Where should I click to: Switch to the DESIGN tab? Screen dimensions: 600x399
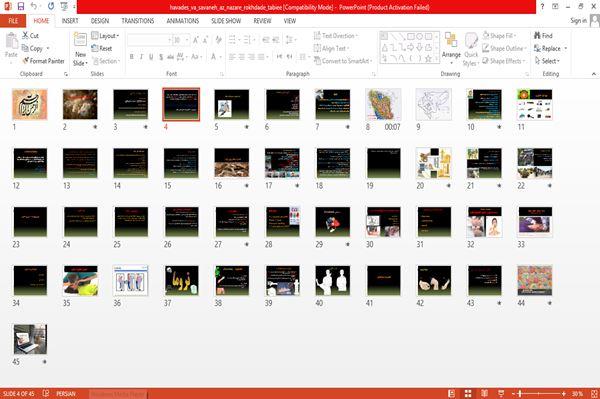pos(100,21)
